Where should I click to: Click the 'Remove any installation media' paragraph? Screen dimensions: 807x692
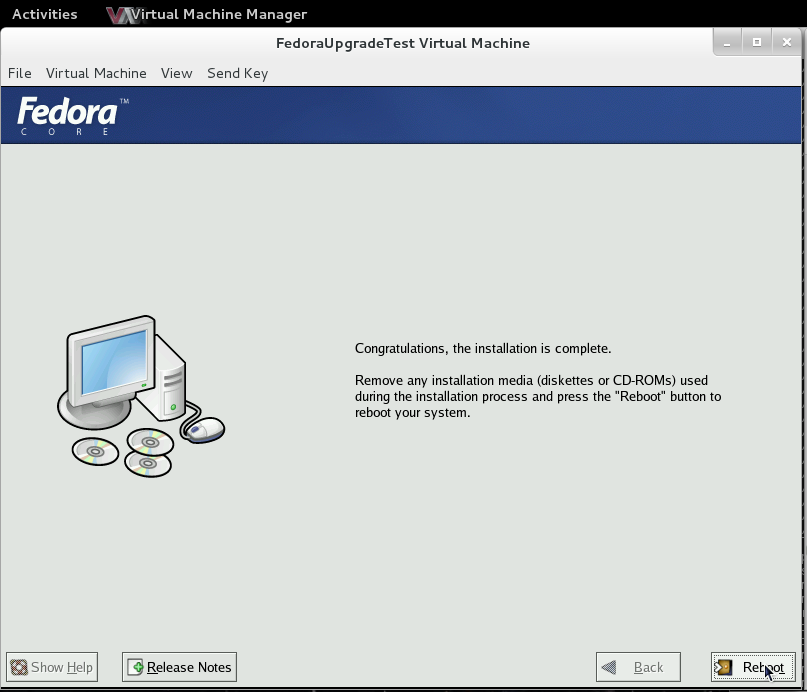[538, 397]
